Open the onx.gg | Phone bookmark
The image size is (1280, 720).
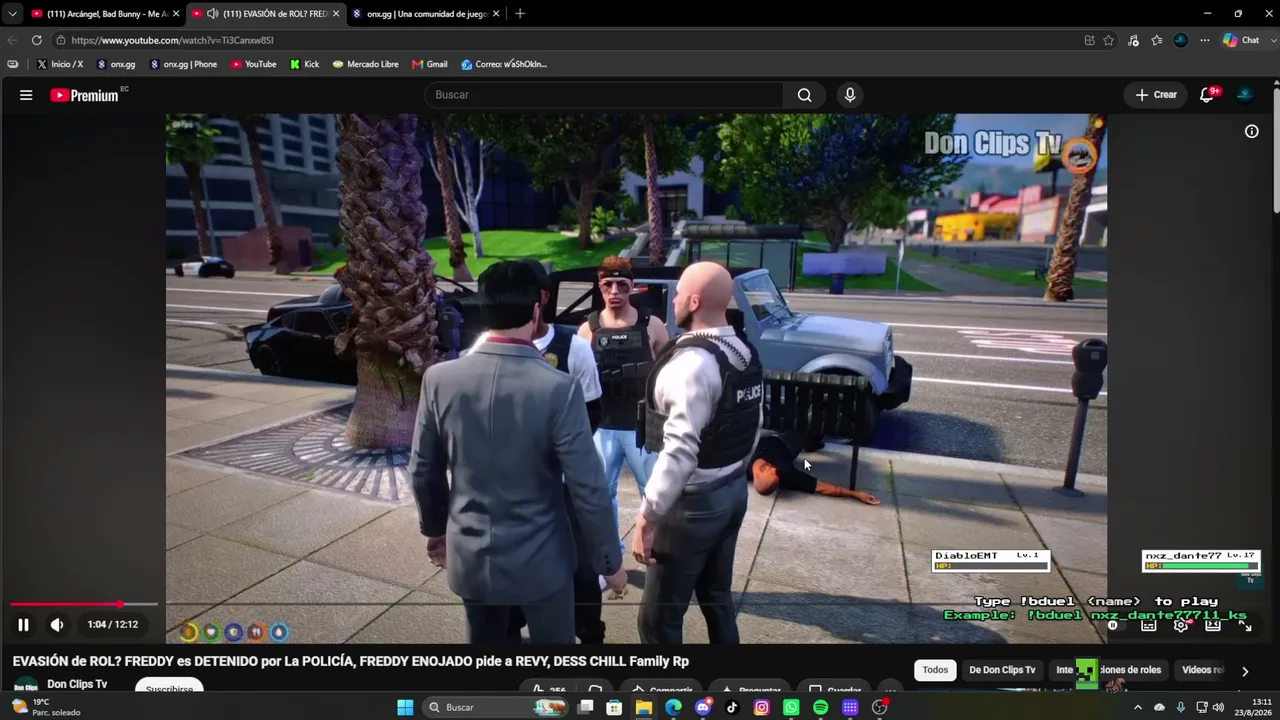tap(183, 64)
